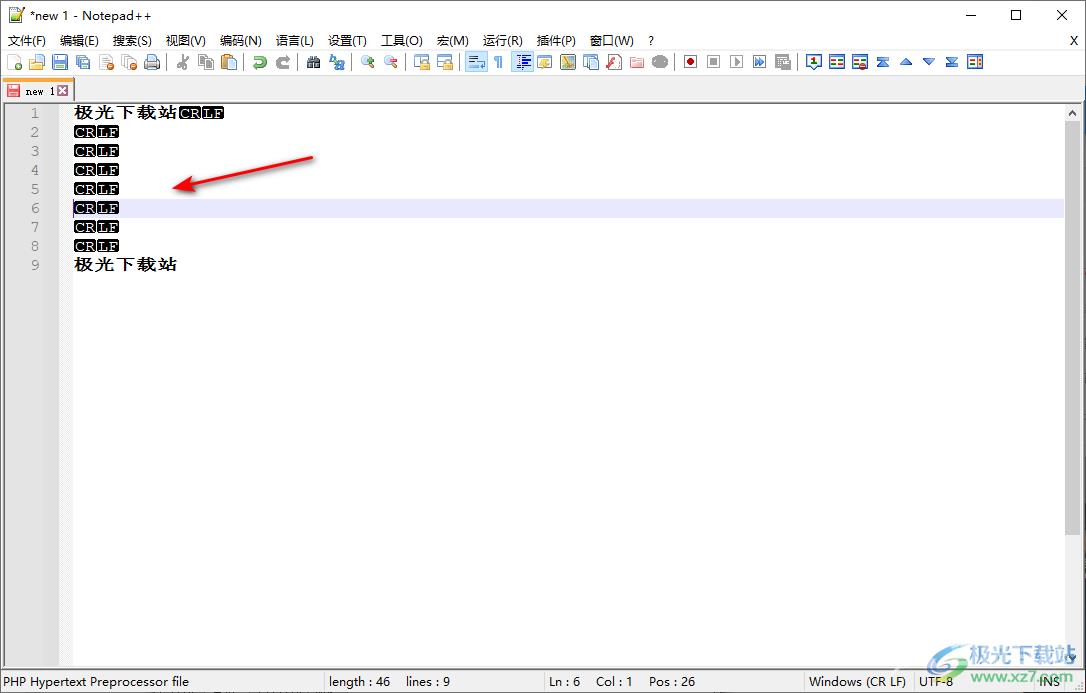Open the 插件(P) menu
Viewport: 1086px width, 693px height.
click(556, 41)
